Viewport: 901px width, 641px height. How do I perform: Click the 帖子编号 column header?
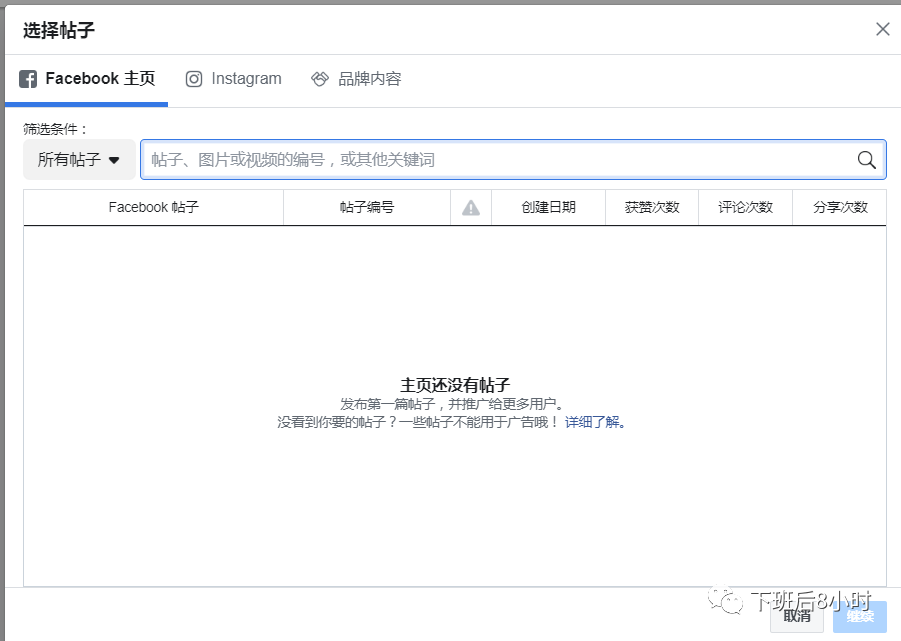pyautogui.click(x=367, y=207)
